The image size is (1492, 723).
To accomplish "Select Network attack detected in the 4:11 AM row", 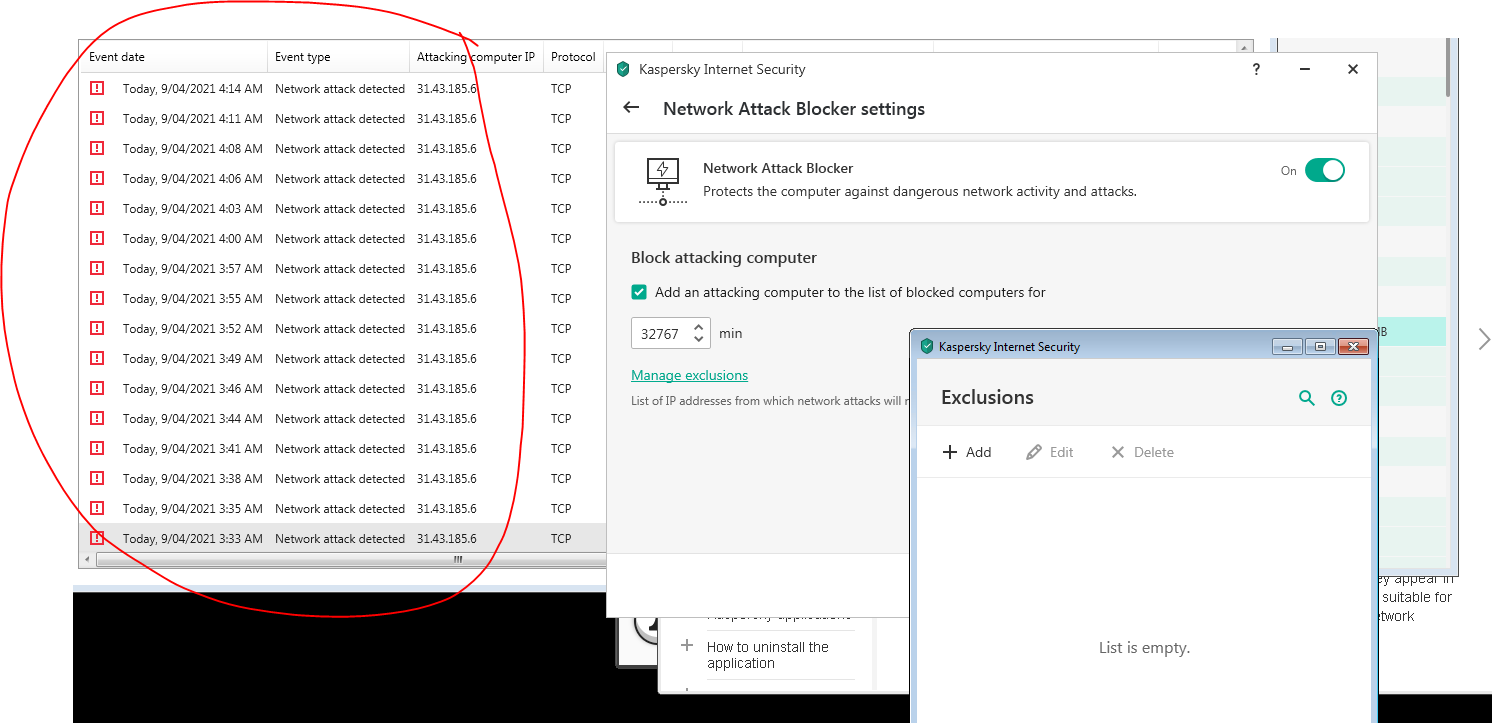I will pos(340,118).
